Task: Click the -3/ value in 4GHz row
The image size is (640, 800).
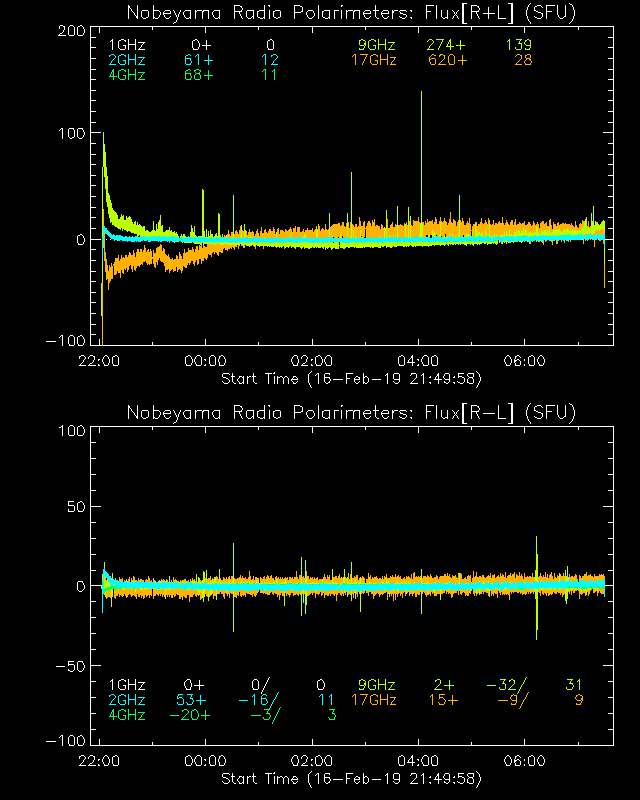Action: pyautogui.click(x=265, y=715)
